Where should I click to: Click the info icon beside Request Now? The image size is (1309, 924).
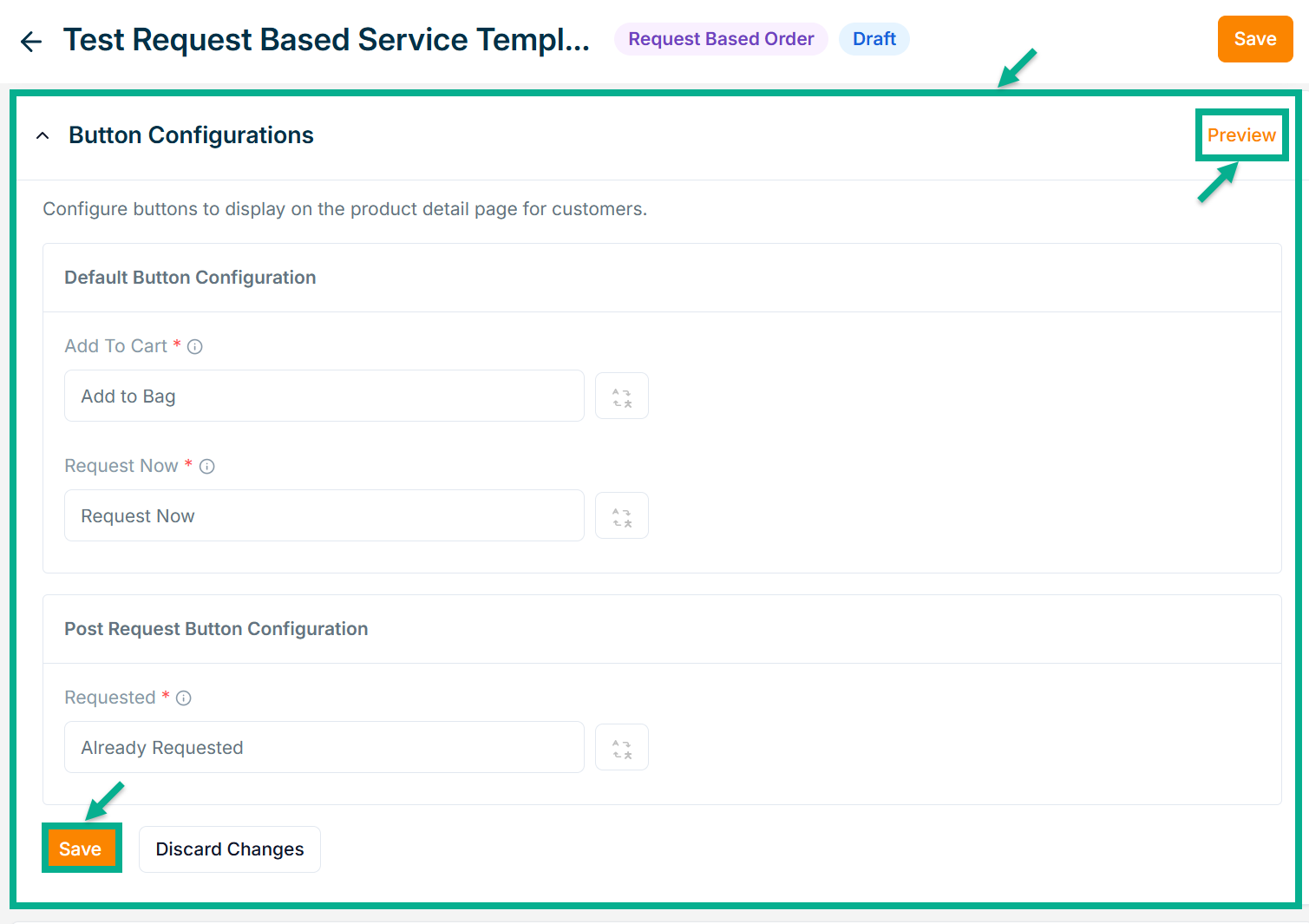pyautogui.click(x=206, y=467)
